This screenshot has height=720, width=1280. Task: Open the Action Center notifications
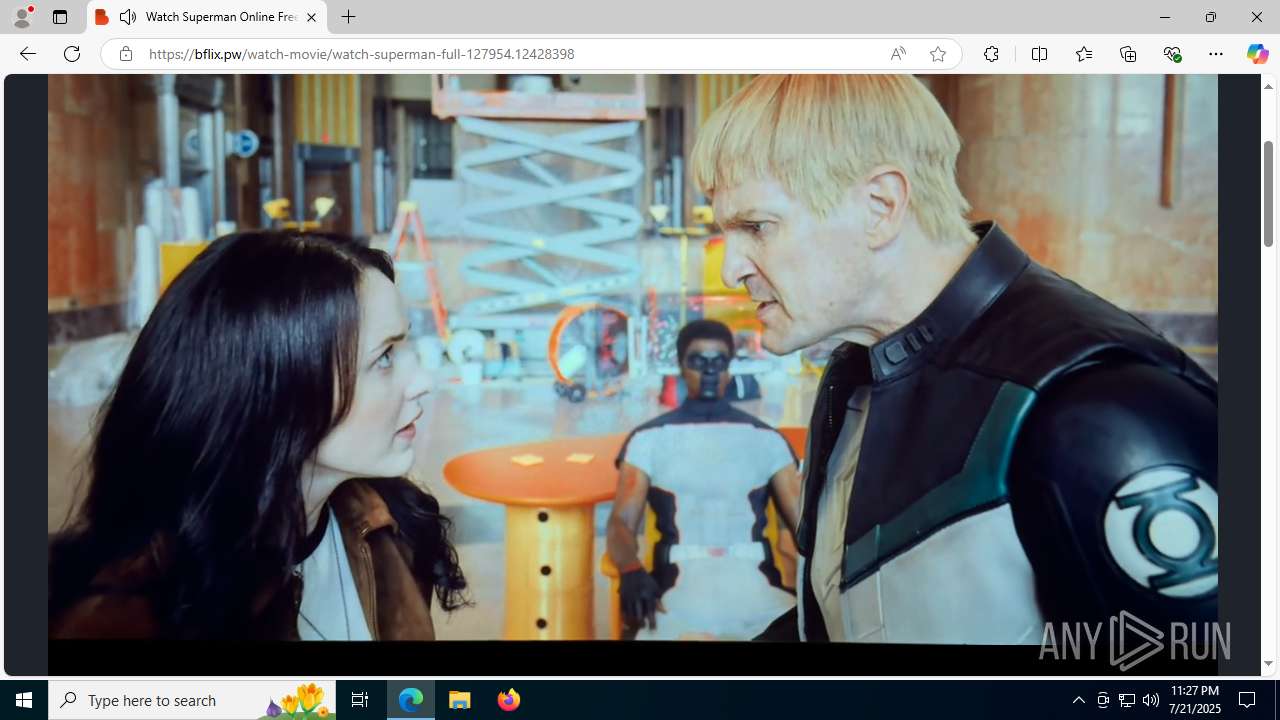[1247, 700]
